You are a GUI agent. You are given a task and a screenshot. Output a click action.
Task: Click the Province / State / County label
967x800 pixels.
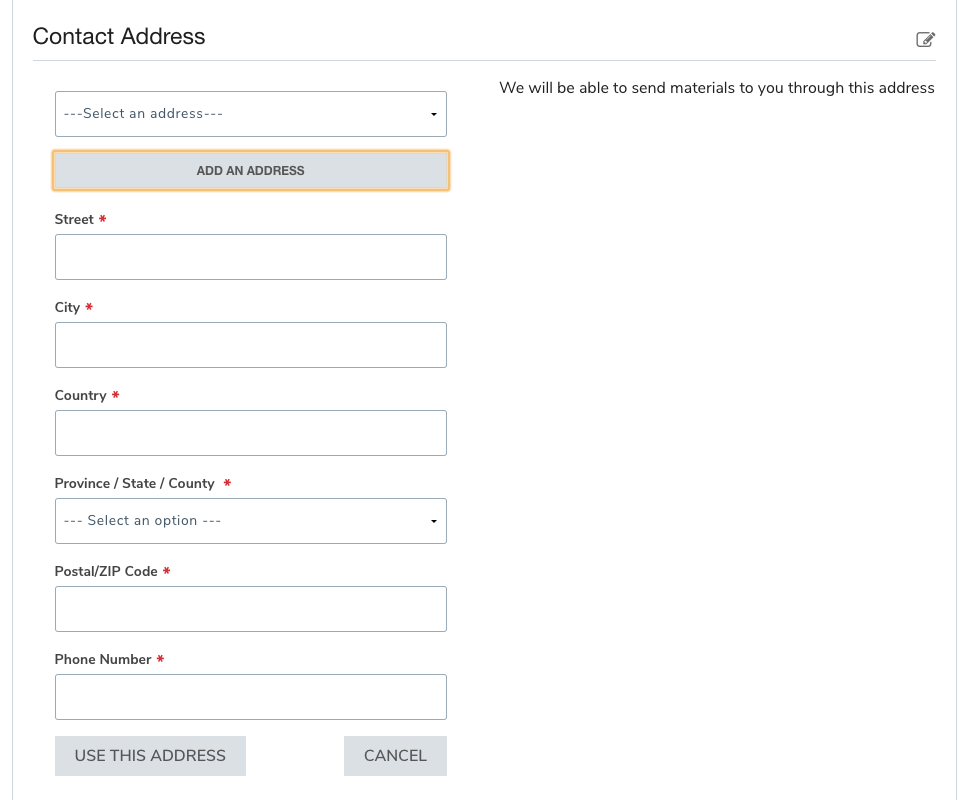pyautogui.click(x=134, y=483)
